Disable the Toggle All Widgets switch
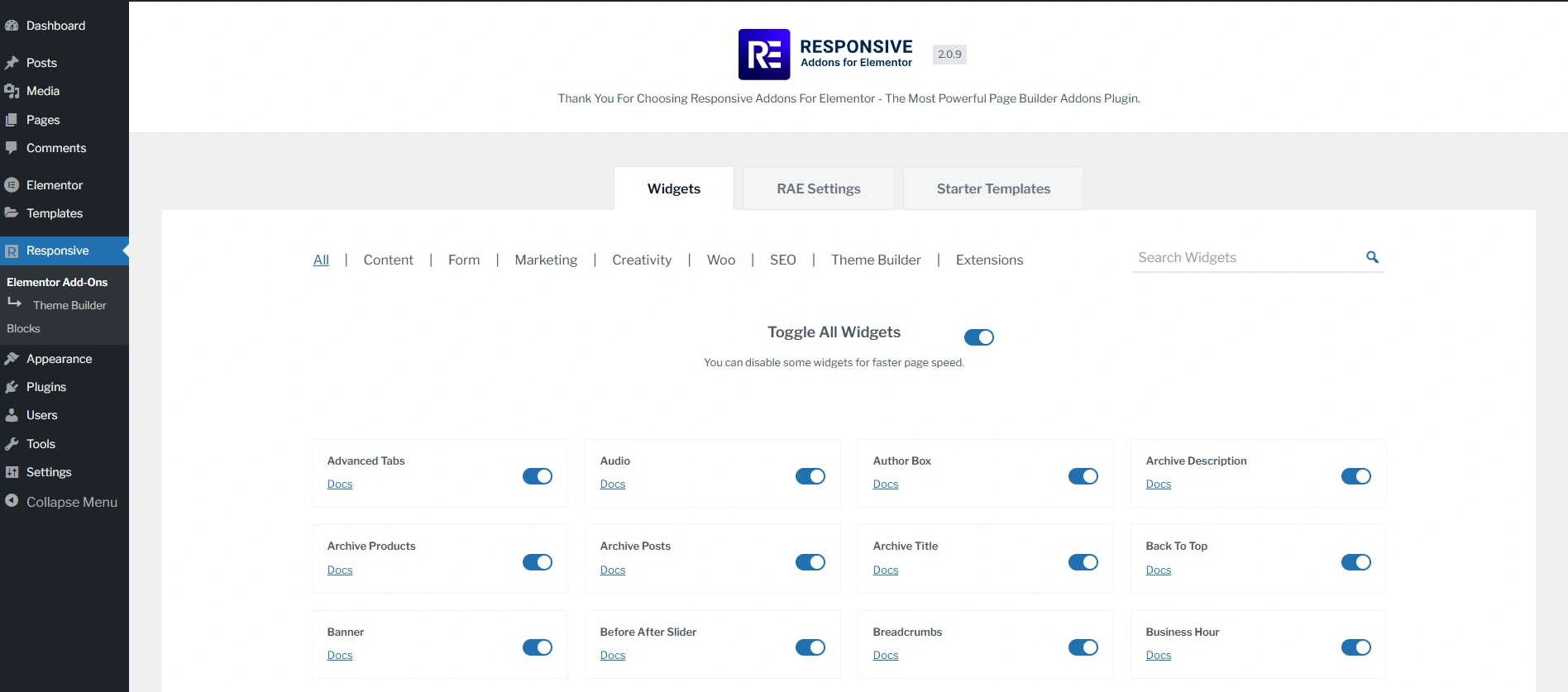 click(x=979, y=337)
